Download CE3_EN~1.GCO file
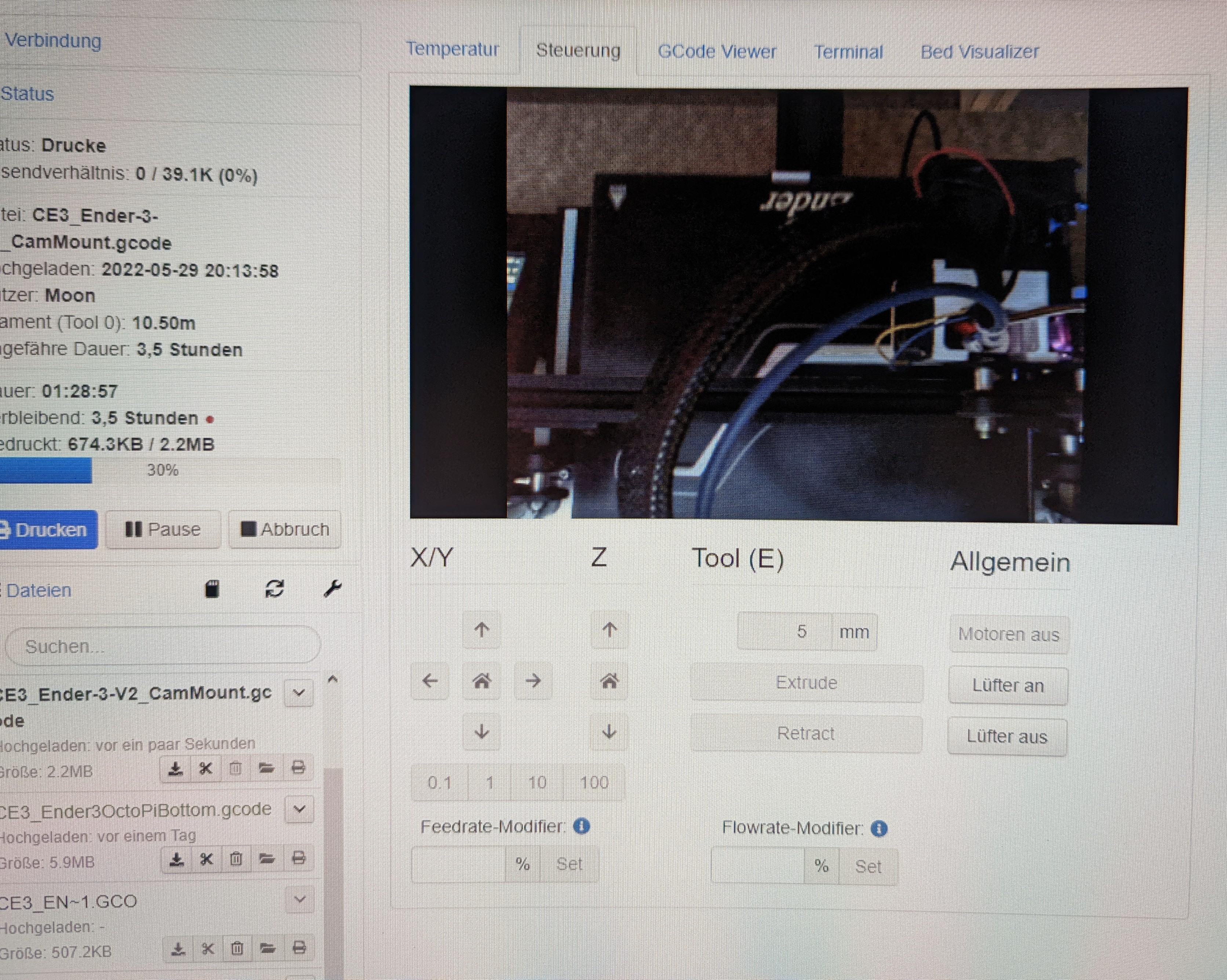The height and width of the screenshot is (980, 1227). tap(178, 949)
